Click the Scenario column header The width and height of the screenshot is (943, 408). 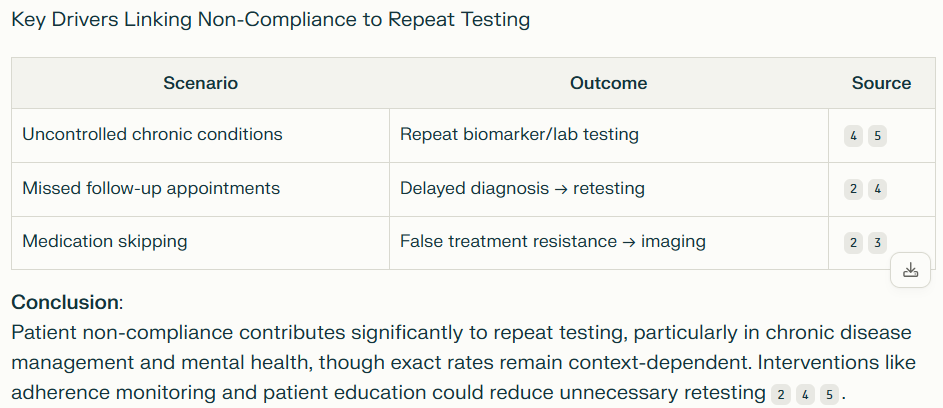pyautogui.click(x=200, y=83)
